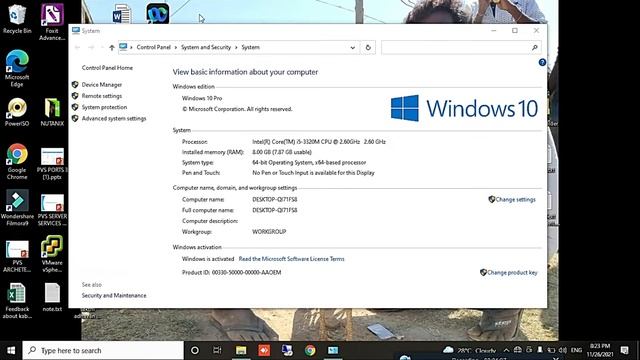Expand breadcrumb arrow after Control Panel
Image resolution: width=640 pixels, height=360 pixels.
pos(176,47)
